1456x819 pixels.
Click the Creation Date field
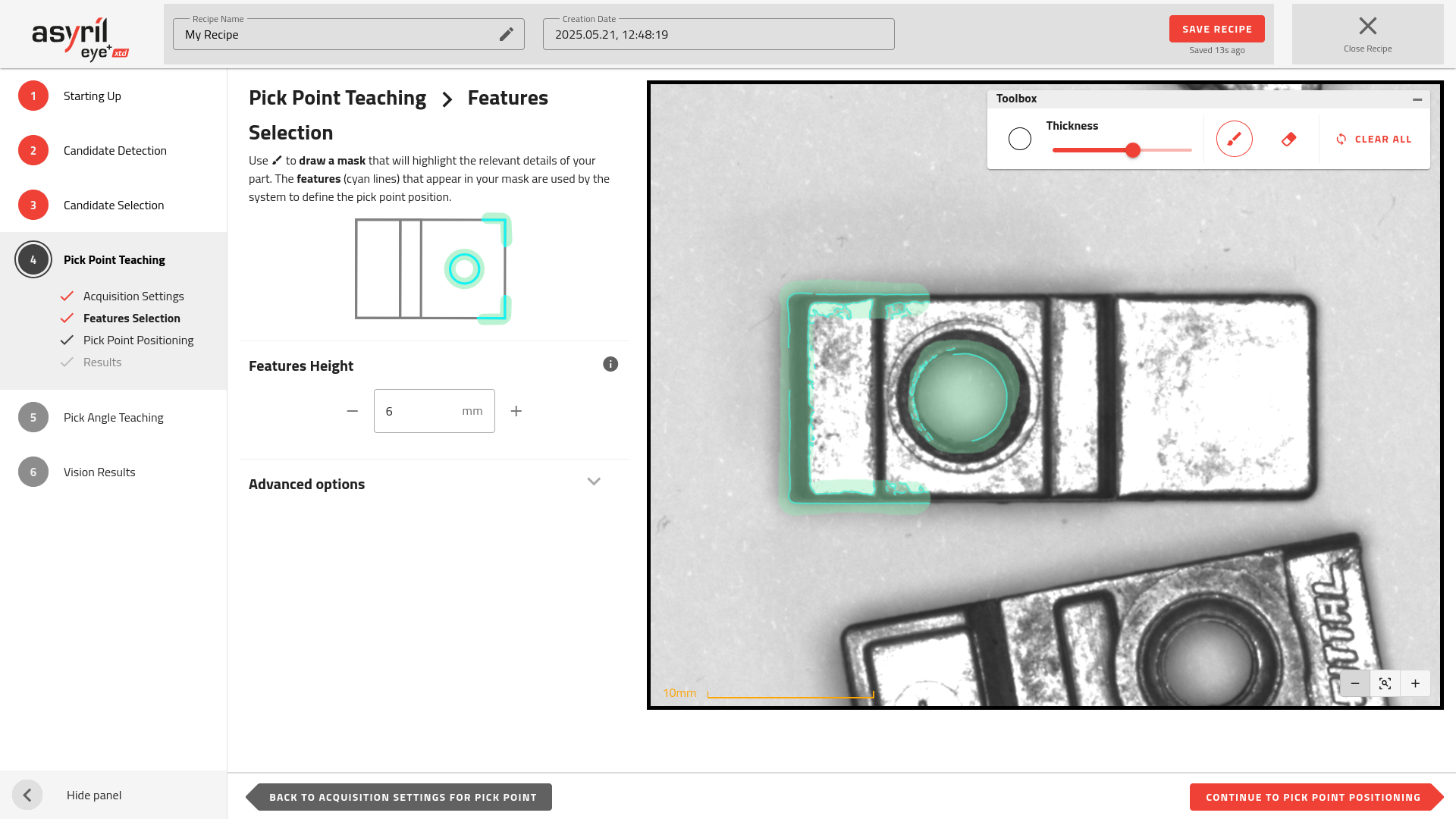coord(719,34)
